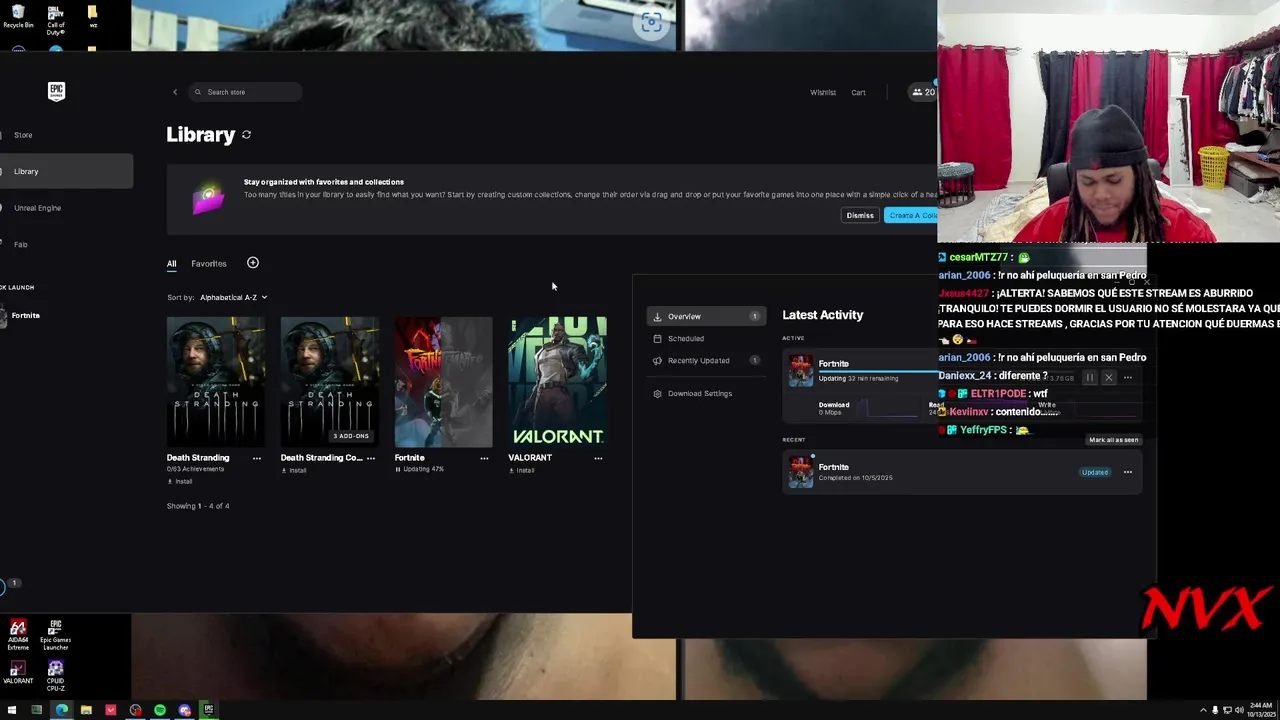Open more options for active Fortnite download
The image size is (1280, 720).
[1127, 378]
